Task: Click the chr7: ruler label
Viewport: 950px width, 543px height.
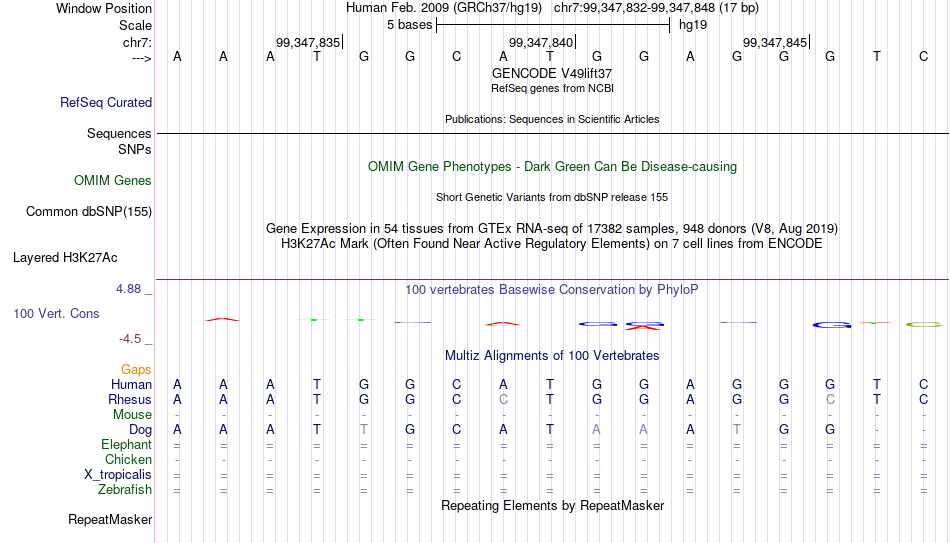Action: tap(137, 42)
